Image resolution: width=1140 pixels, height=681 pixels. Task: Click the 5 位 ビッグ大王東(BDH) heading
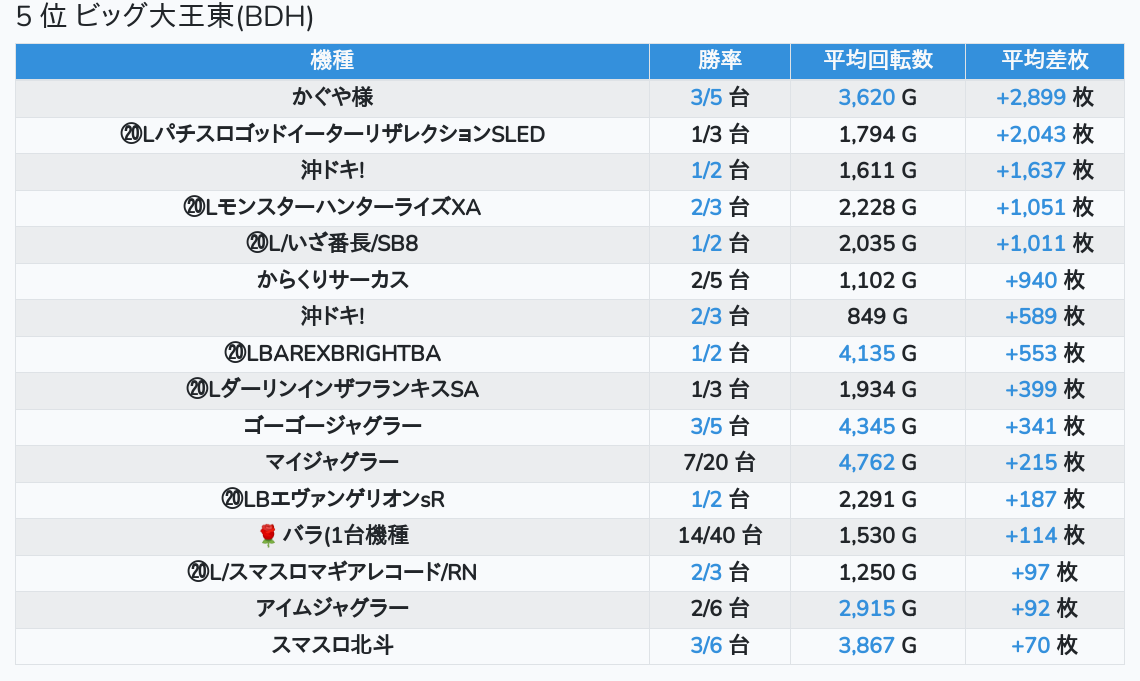click(165, 18)
